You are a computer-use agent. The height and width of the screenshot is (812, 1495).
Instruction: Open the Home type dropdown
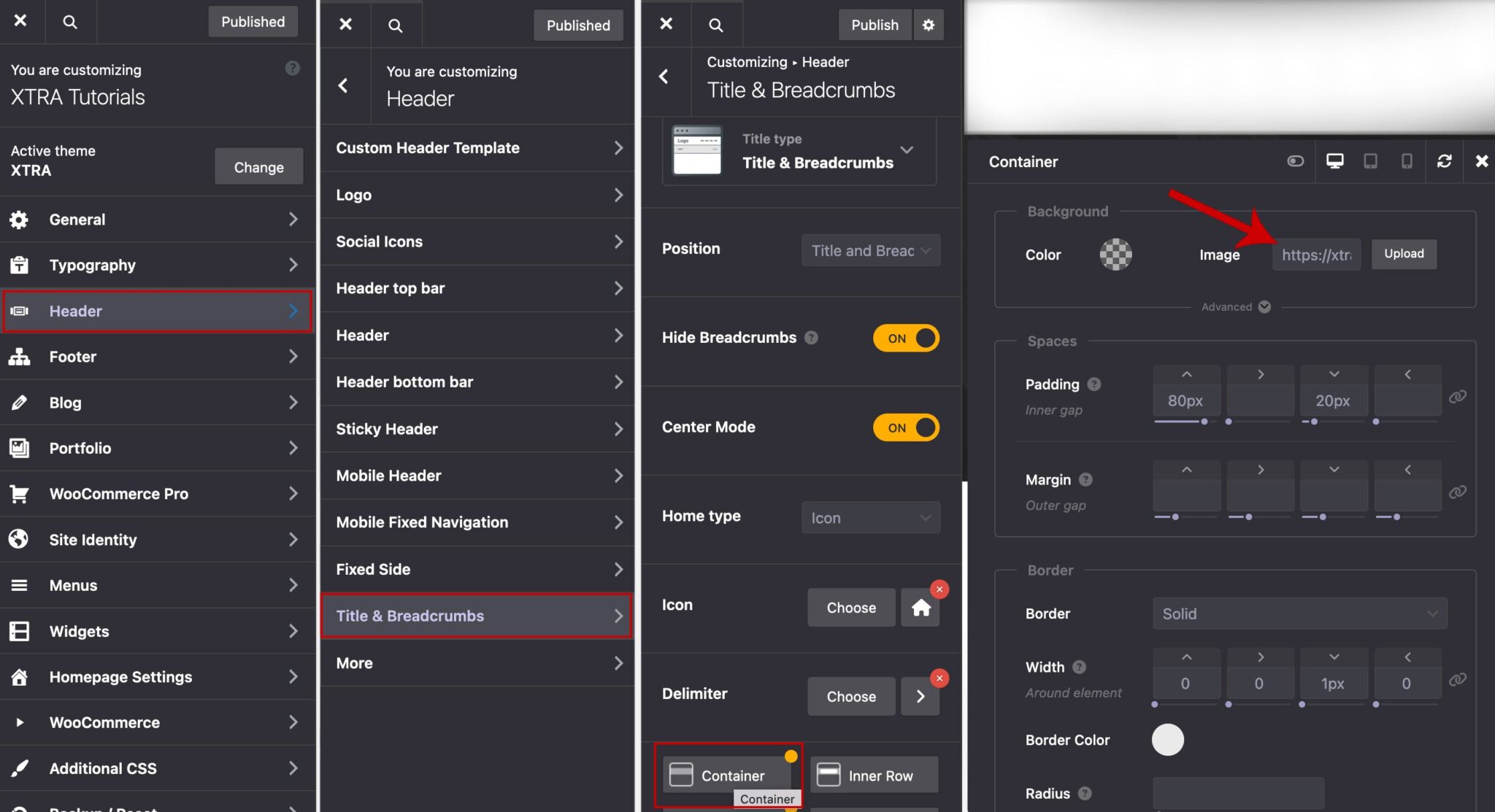(x=870, y=517)
